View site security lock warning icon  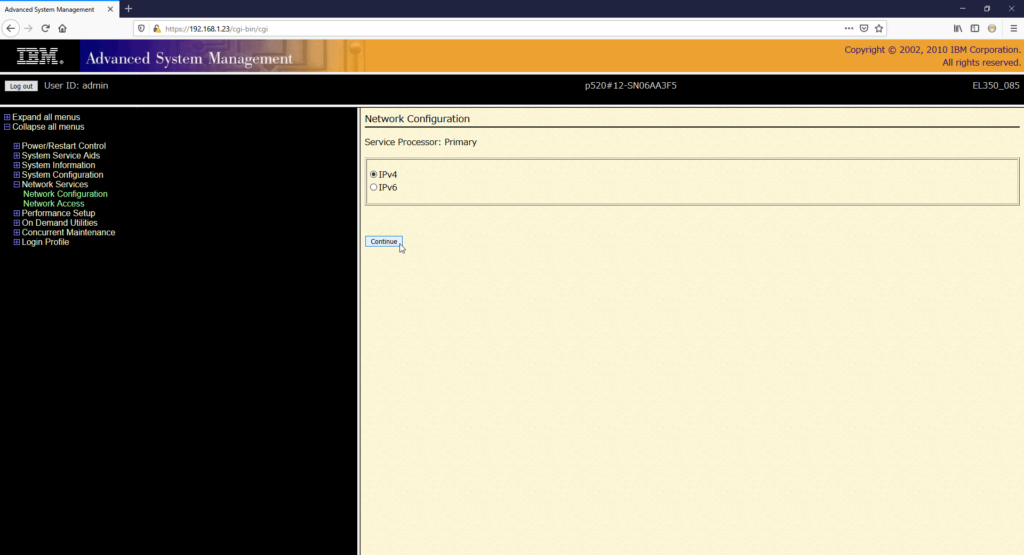[x=157, y=29]
